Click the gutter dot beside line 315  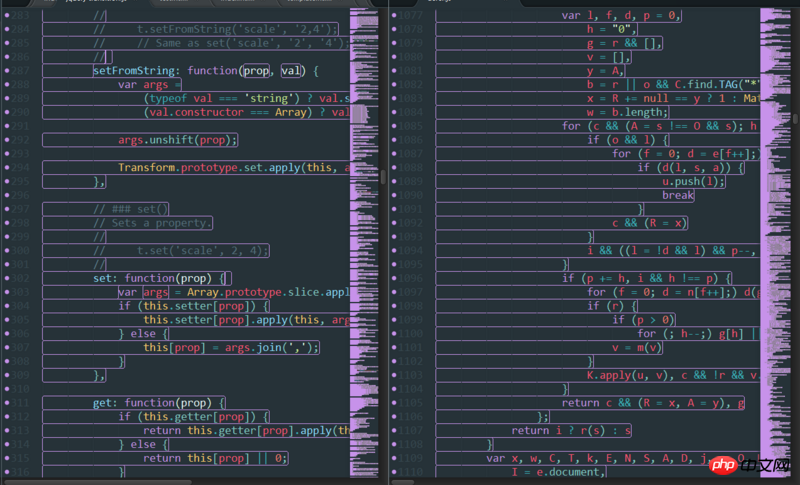coord(7,458)
